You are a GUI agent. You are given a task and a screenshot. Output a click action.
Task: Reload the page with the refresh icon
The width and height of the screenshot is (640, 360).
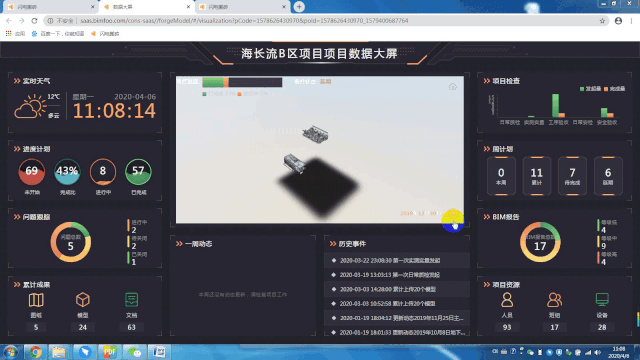click(x=34, y=20)
